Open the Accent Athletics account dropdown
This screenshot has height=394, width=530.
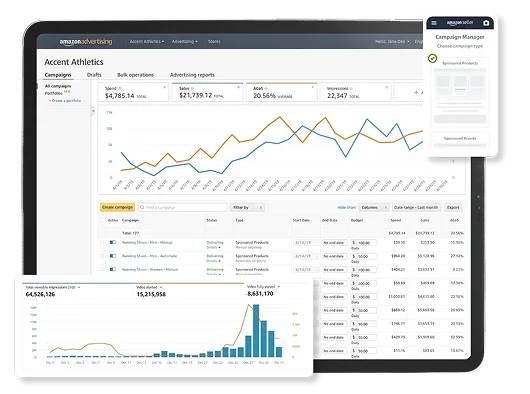tap(147, 42)
